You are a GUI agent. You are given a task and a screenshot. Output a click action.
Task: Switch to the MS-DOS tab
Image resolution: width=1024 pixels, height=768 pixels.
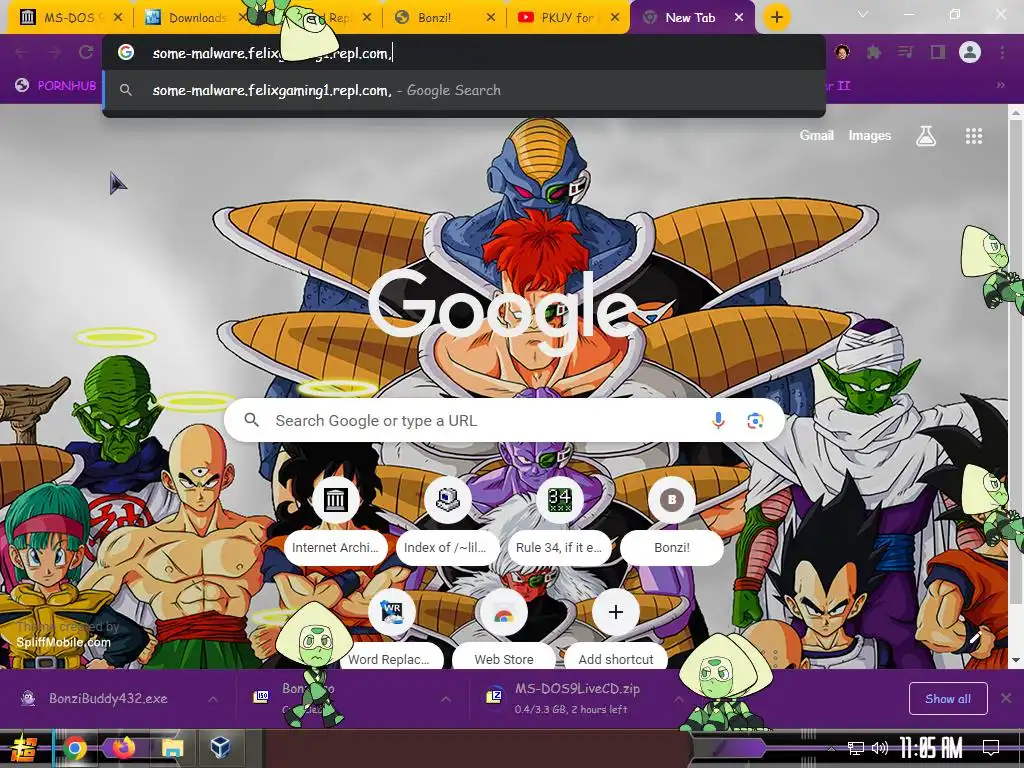71,18
